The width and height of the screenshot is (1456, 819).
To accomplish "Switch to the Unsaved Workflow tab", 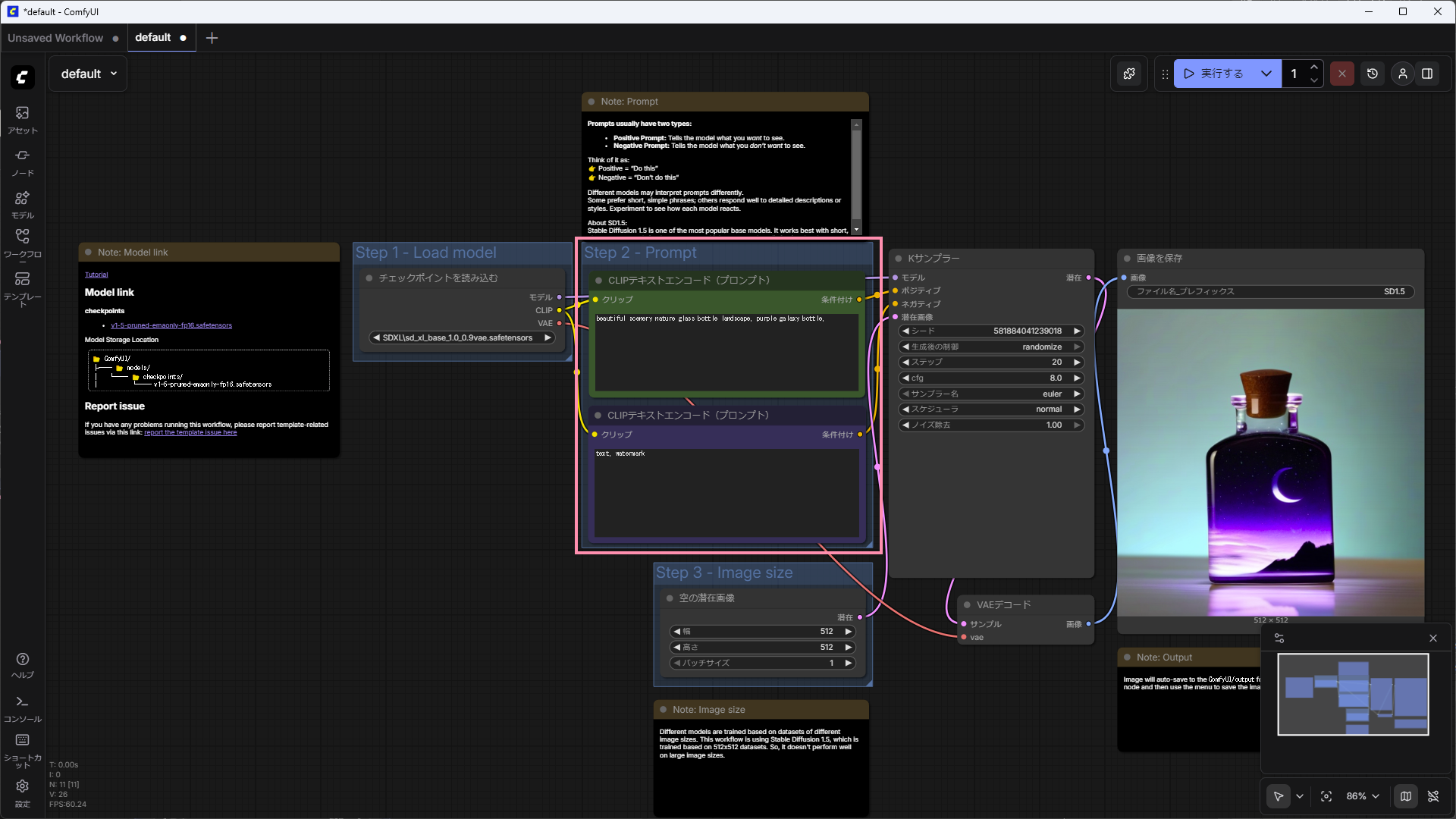I will (x=55, y=38).
